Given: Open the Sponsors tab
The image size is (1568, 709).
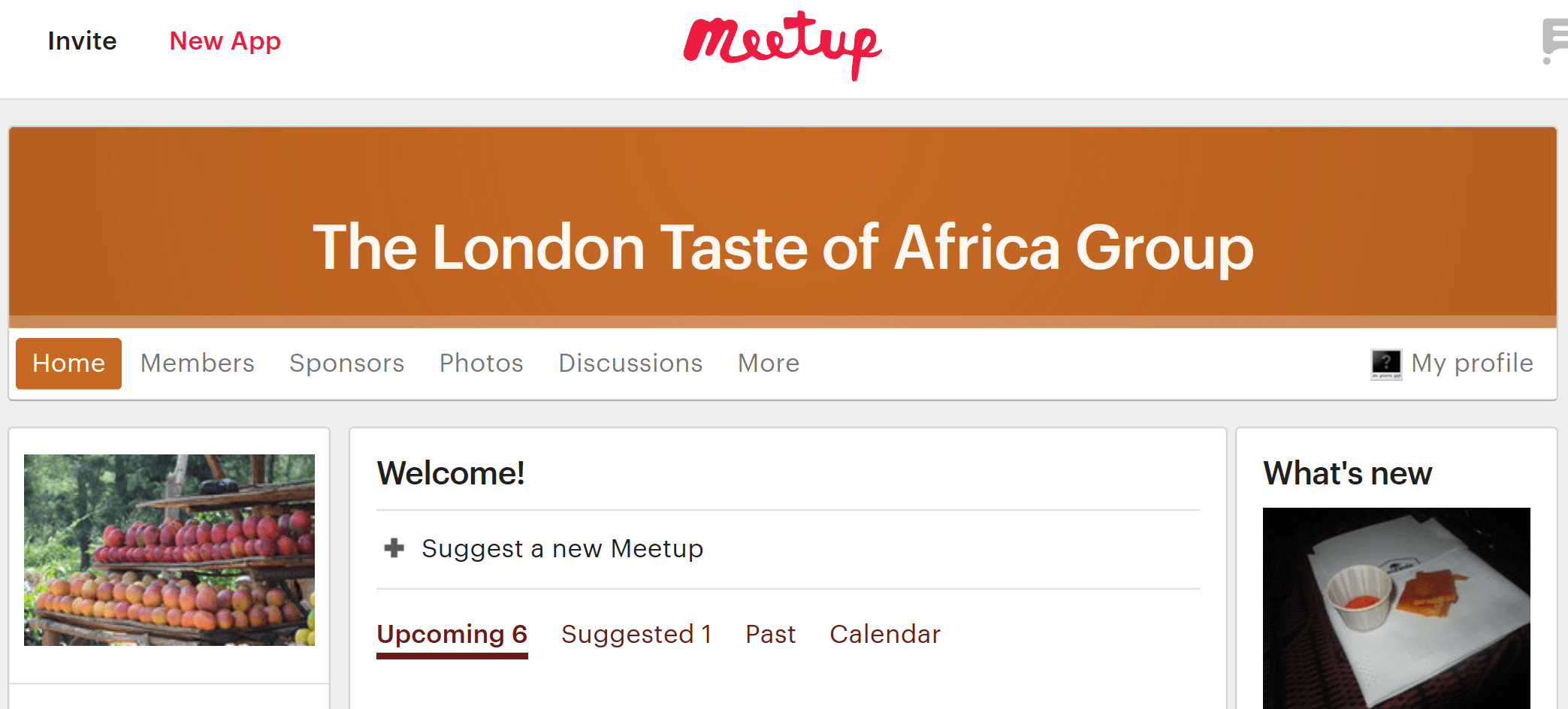Looking at the screenshot, I should tap(346, 364).
